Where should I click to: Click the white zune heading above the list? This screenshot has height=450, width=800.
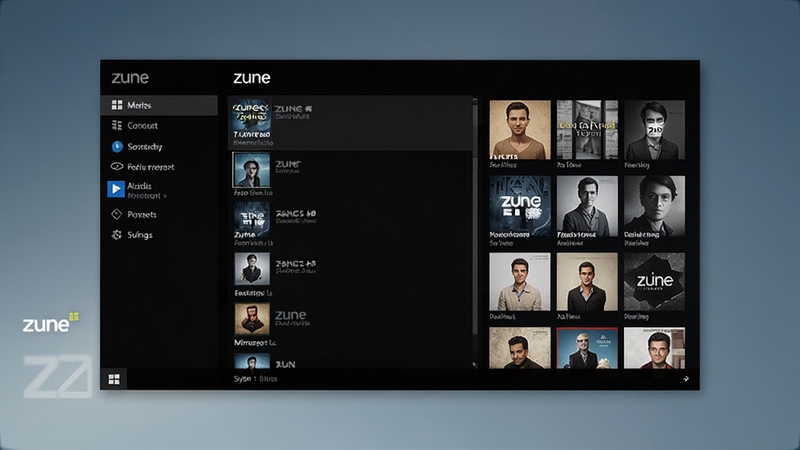point(252,78)
